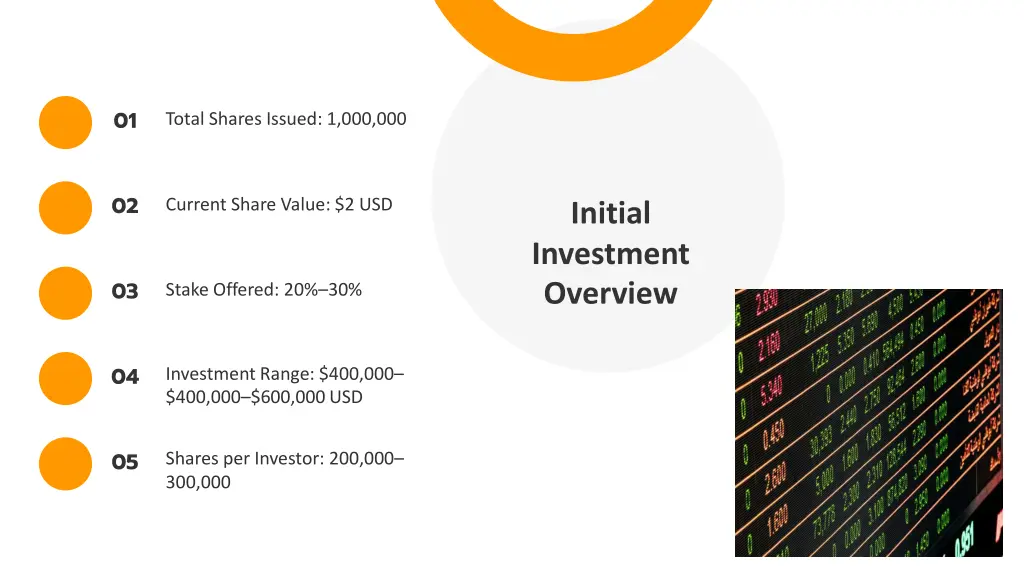Click the word Overview in the title
Screen dimensions: 1024x576
point(611,294)
